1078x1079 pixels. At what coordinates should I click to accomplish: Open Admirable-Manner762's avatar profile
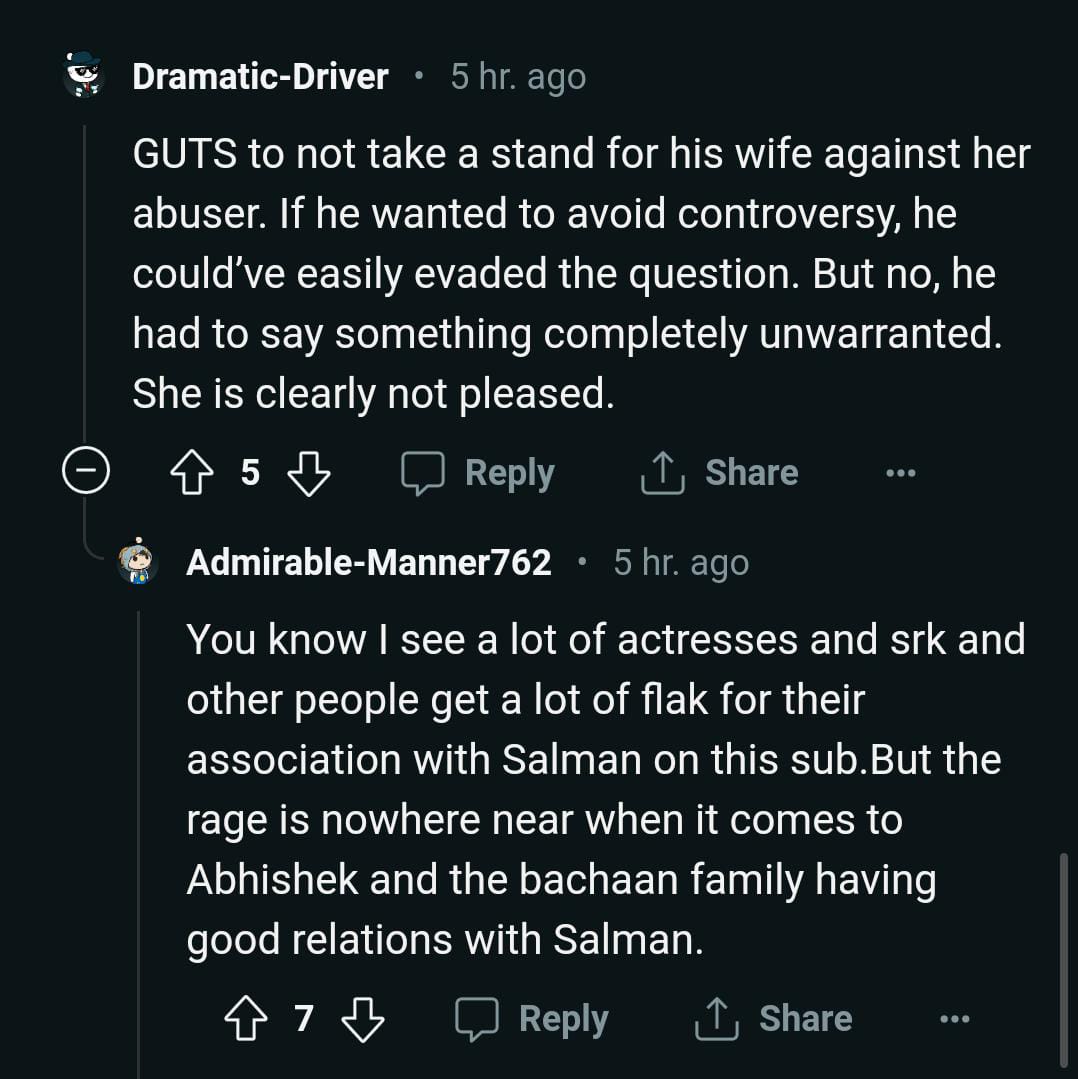click(138, 563)
